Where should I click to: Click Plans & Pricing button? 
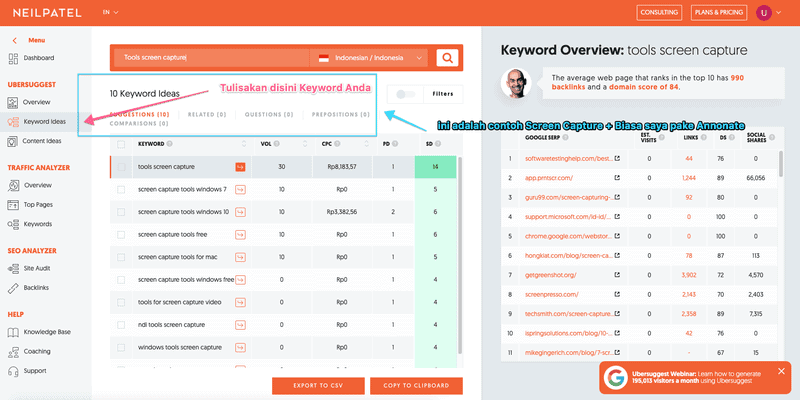pyautogui.click(x=720, y=13)
